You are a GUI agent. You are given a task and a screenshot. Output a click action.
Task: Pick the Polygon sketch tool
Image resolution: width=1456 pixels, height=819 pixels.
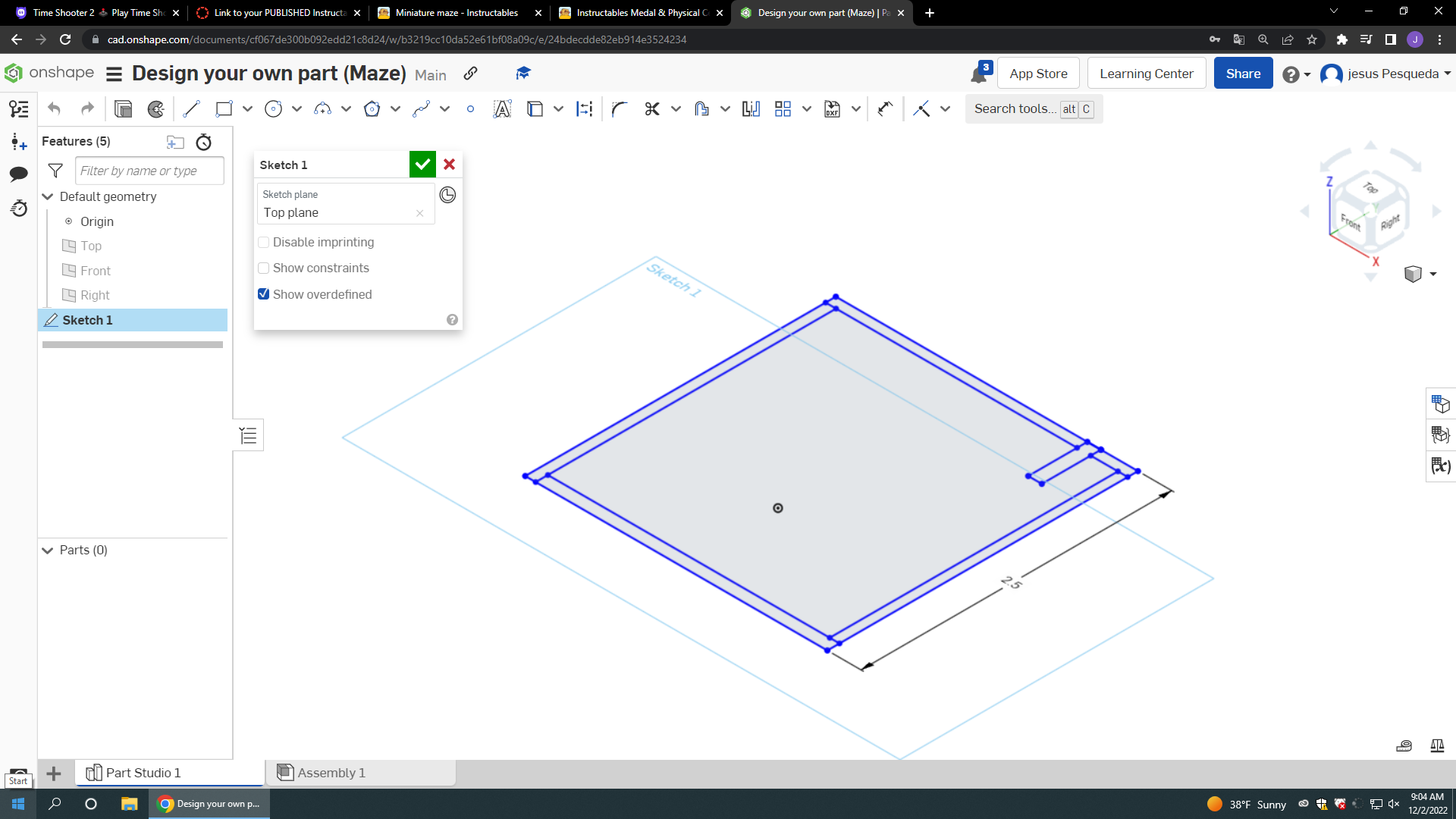(372, 108)
